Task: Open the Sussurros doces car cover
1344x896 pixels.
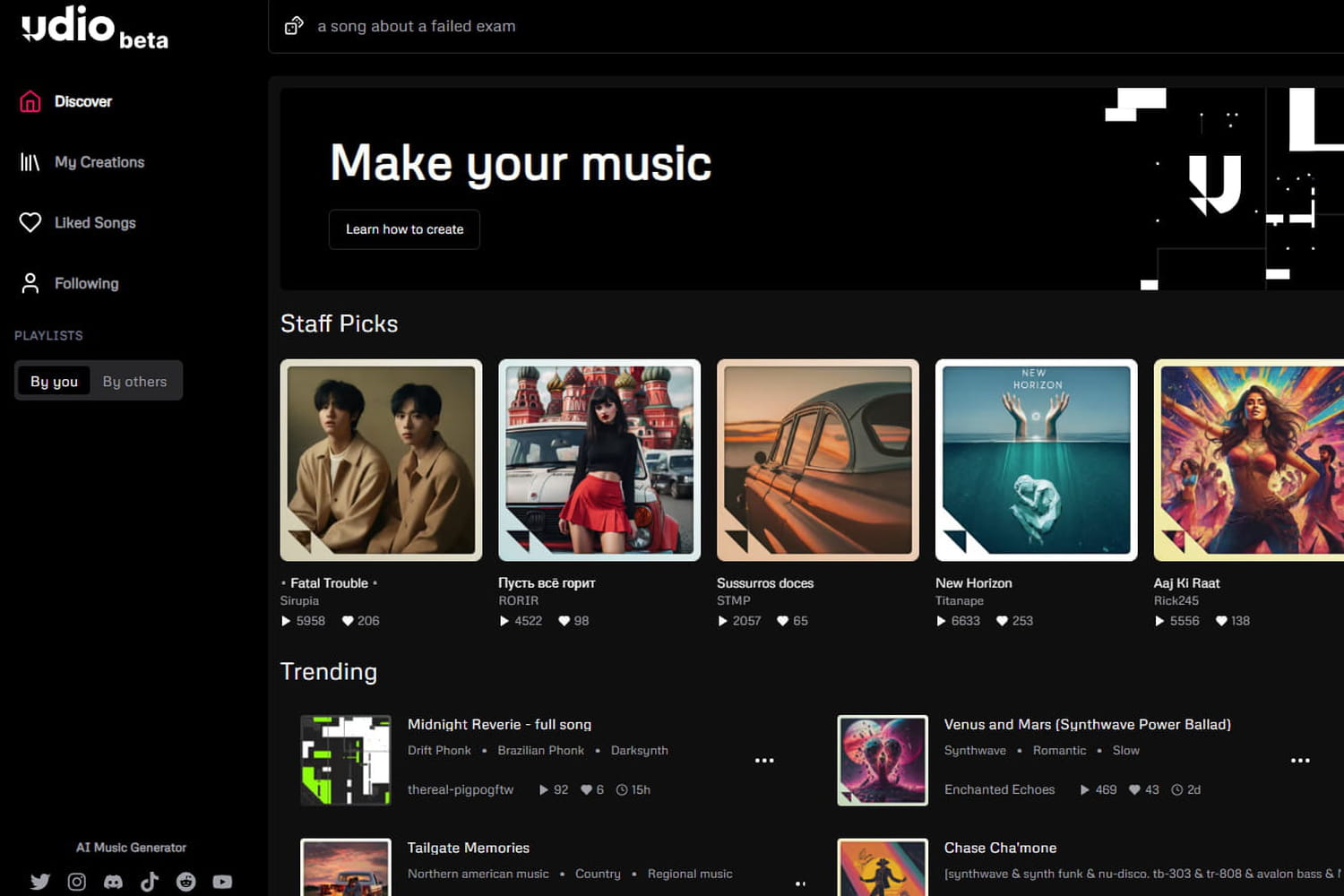Action: coord(818,461)
